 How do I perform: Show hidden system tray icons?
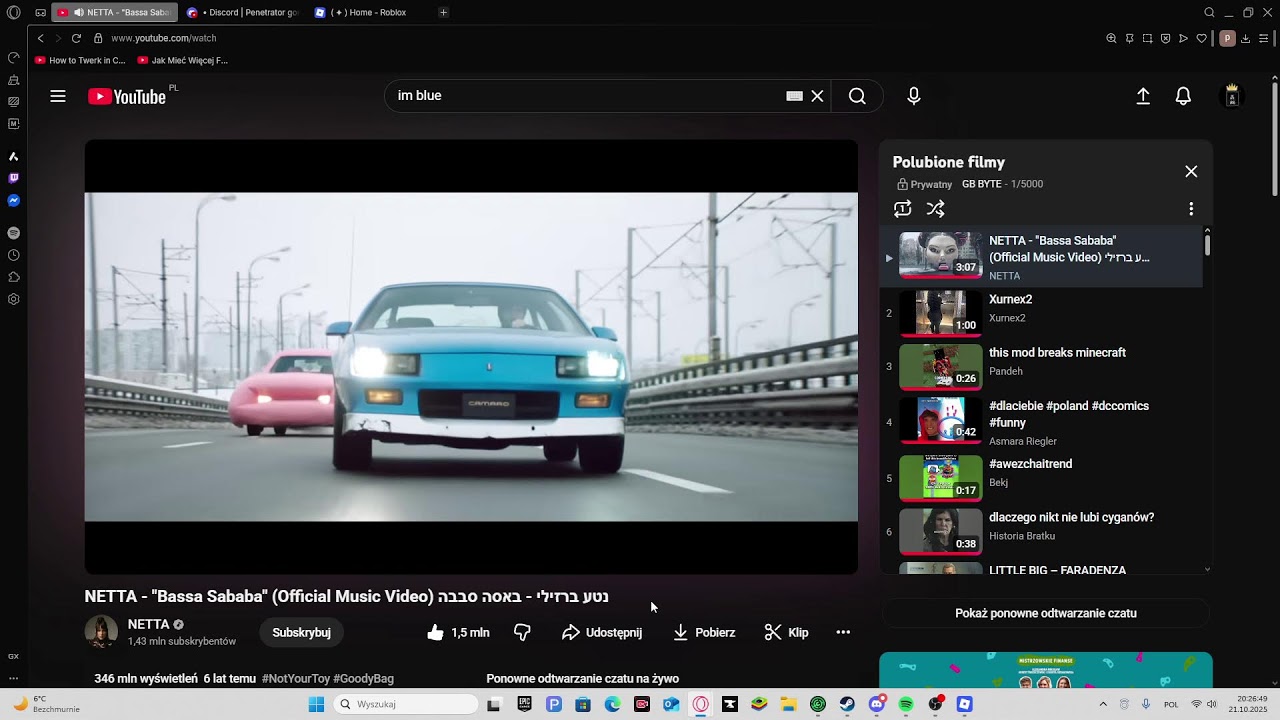[x=1103, y=704]
